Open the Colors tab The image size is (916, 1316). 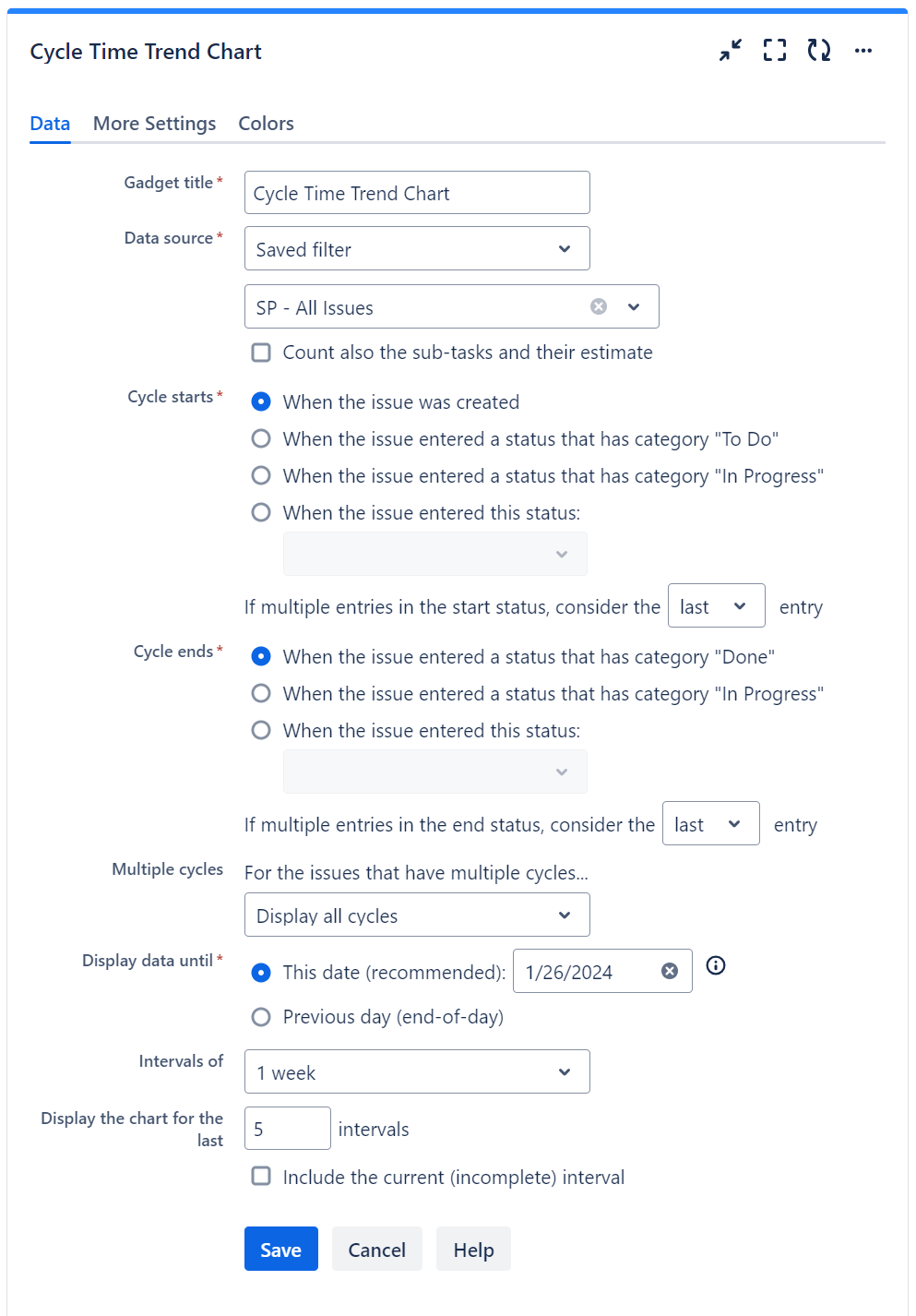(x=266, y=124)
